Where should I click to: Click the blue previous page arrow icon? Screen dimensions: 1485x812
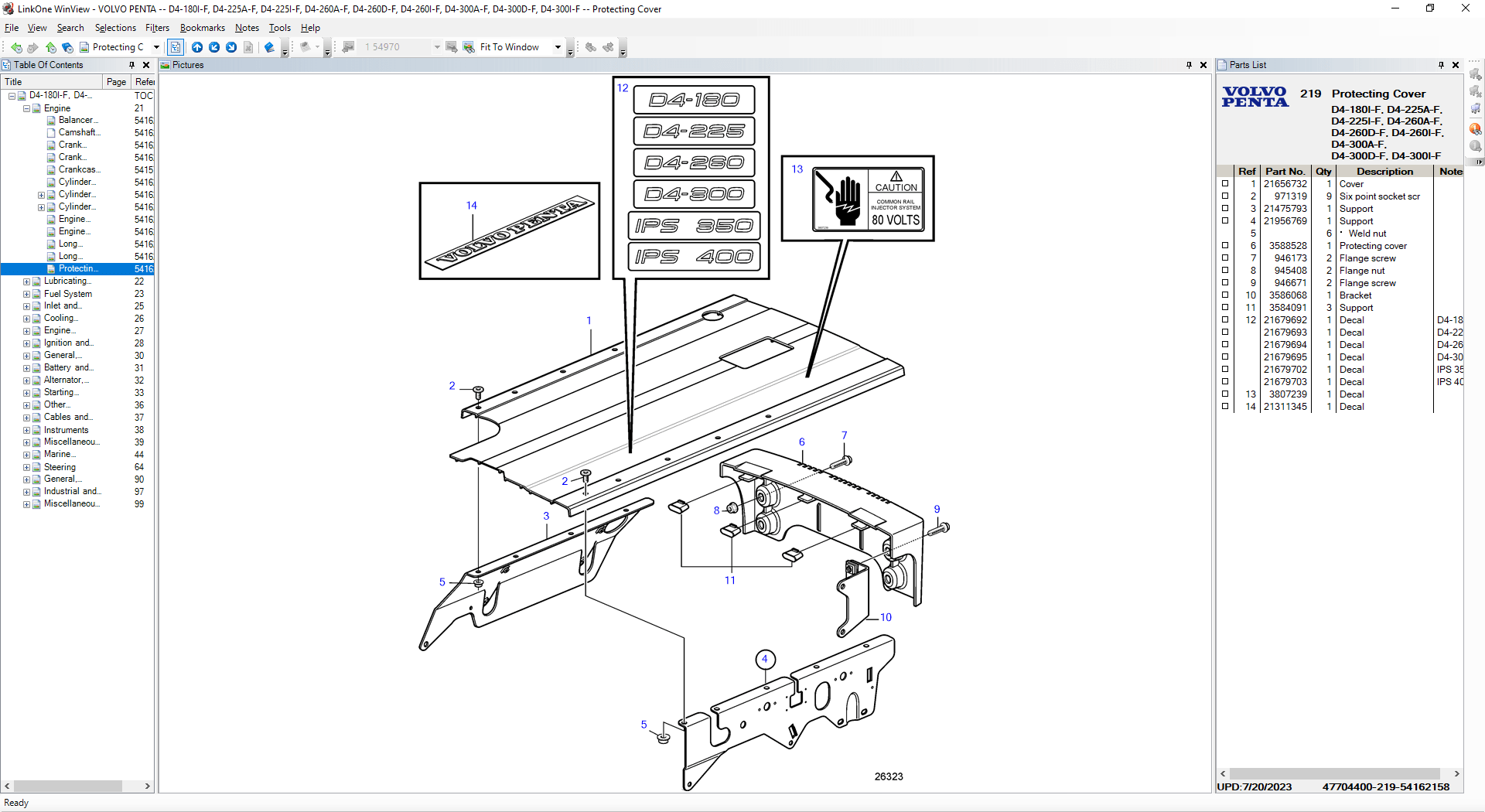click(214, 47)
